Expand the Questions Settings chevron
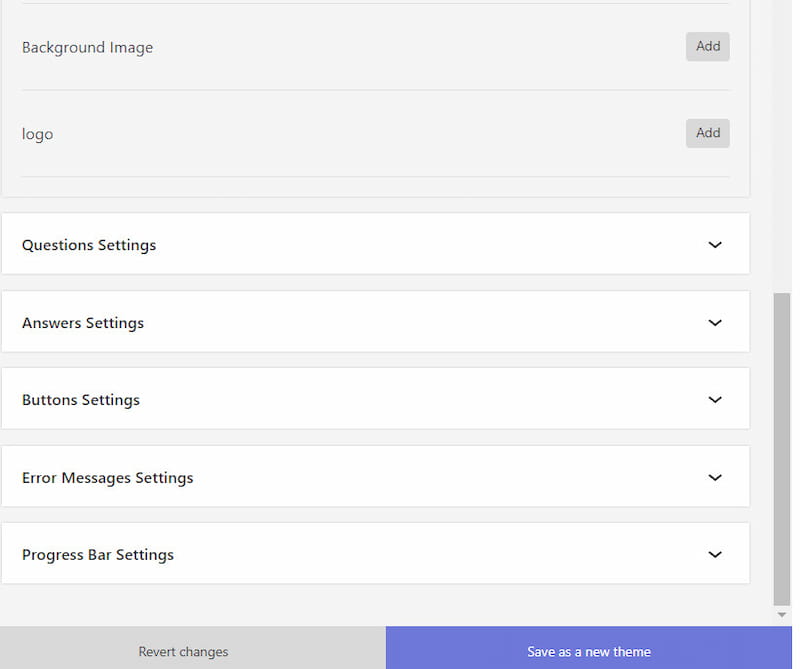This screenshot has height=669, width=800. pos(715,245)
